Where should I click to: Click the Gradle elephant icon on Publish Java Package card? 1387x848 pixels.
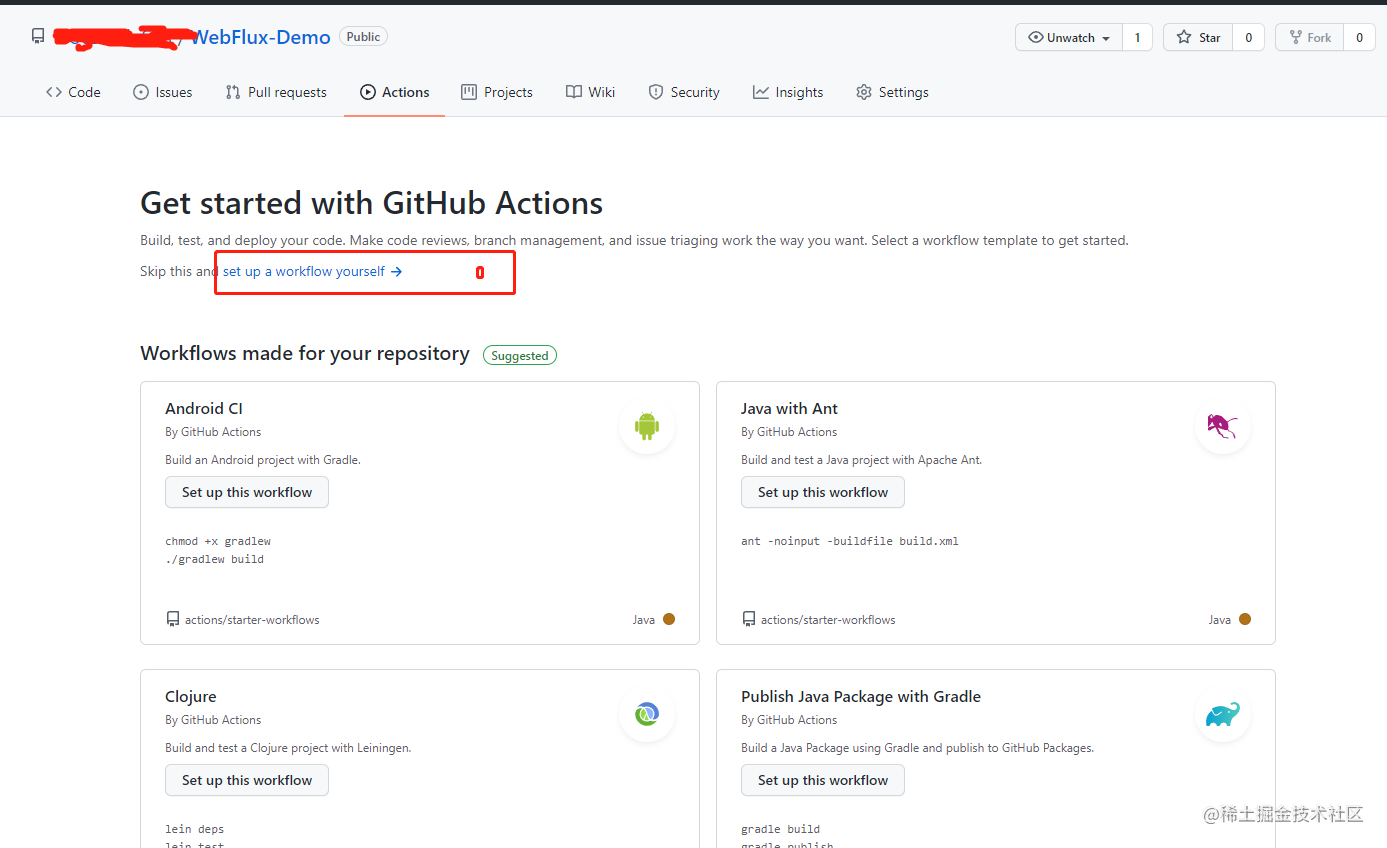point(1223,714)
